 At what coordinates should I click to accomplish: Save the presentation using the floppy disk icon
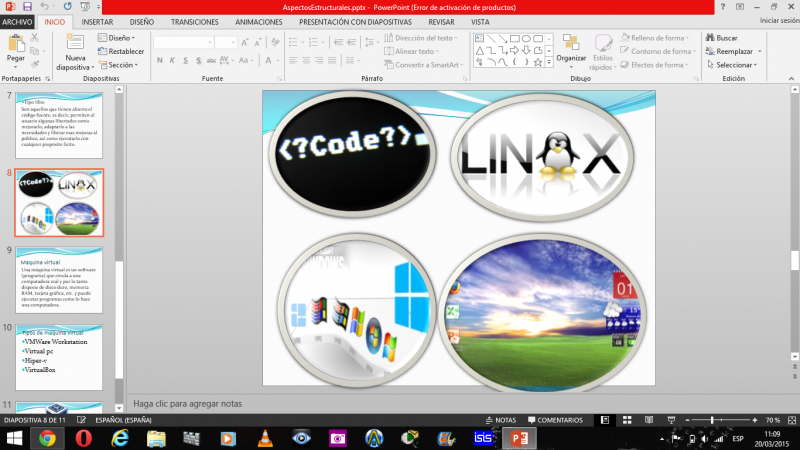[x=27, y=7]
